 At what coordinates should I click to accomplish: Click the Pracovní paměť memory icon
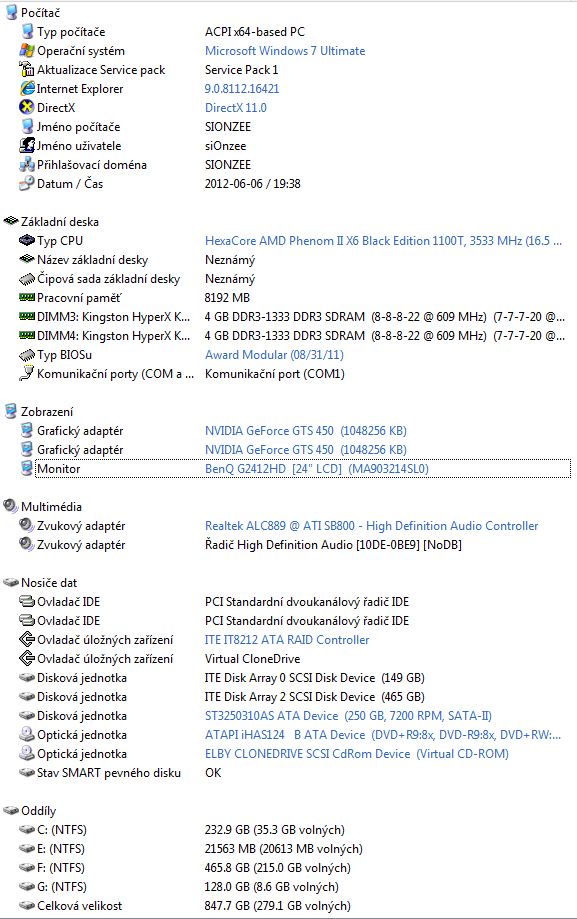pos(27,298)
